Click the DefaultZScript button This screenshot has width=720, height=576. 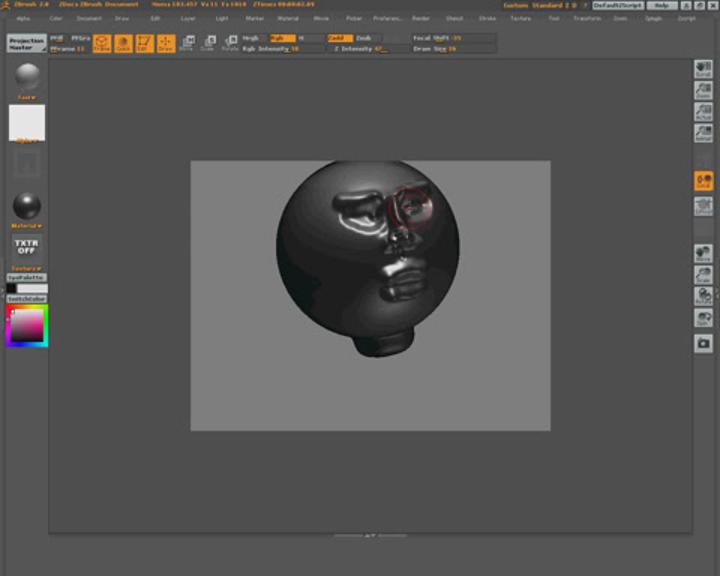(x=618, y=6)
